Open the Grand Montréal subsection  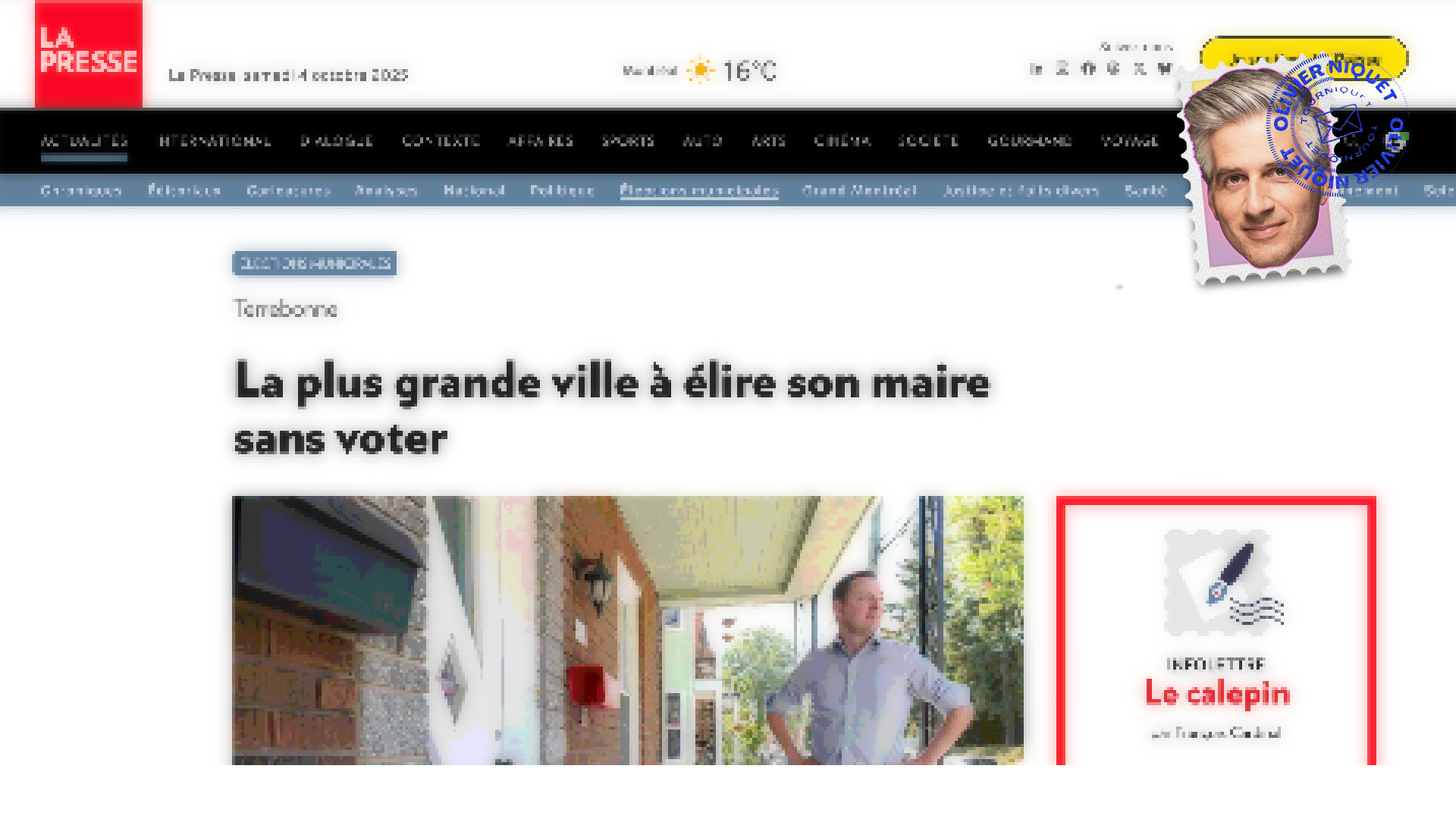(858, 191)
